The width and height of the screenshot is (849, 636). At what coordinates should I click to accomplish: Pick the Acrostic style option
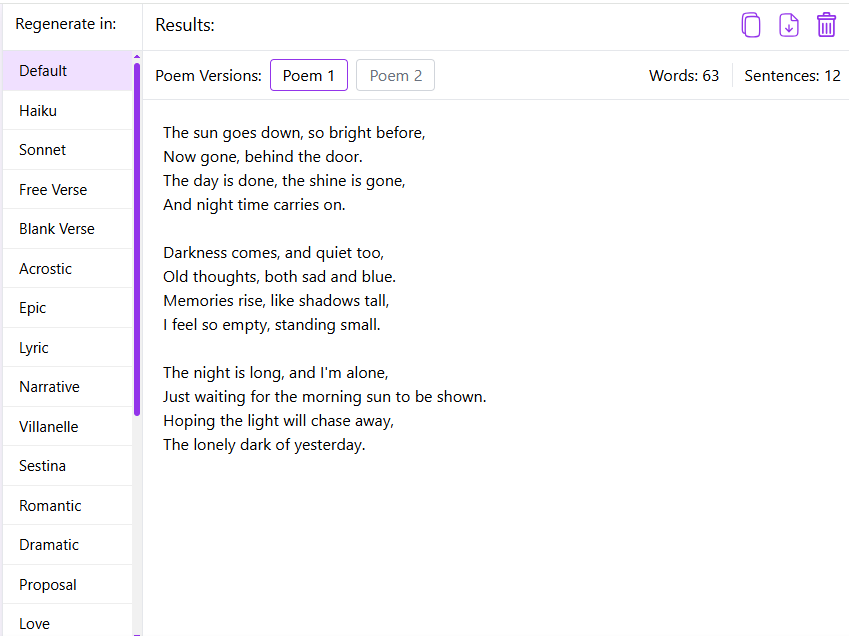pos(68,268)
